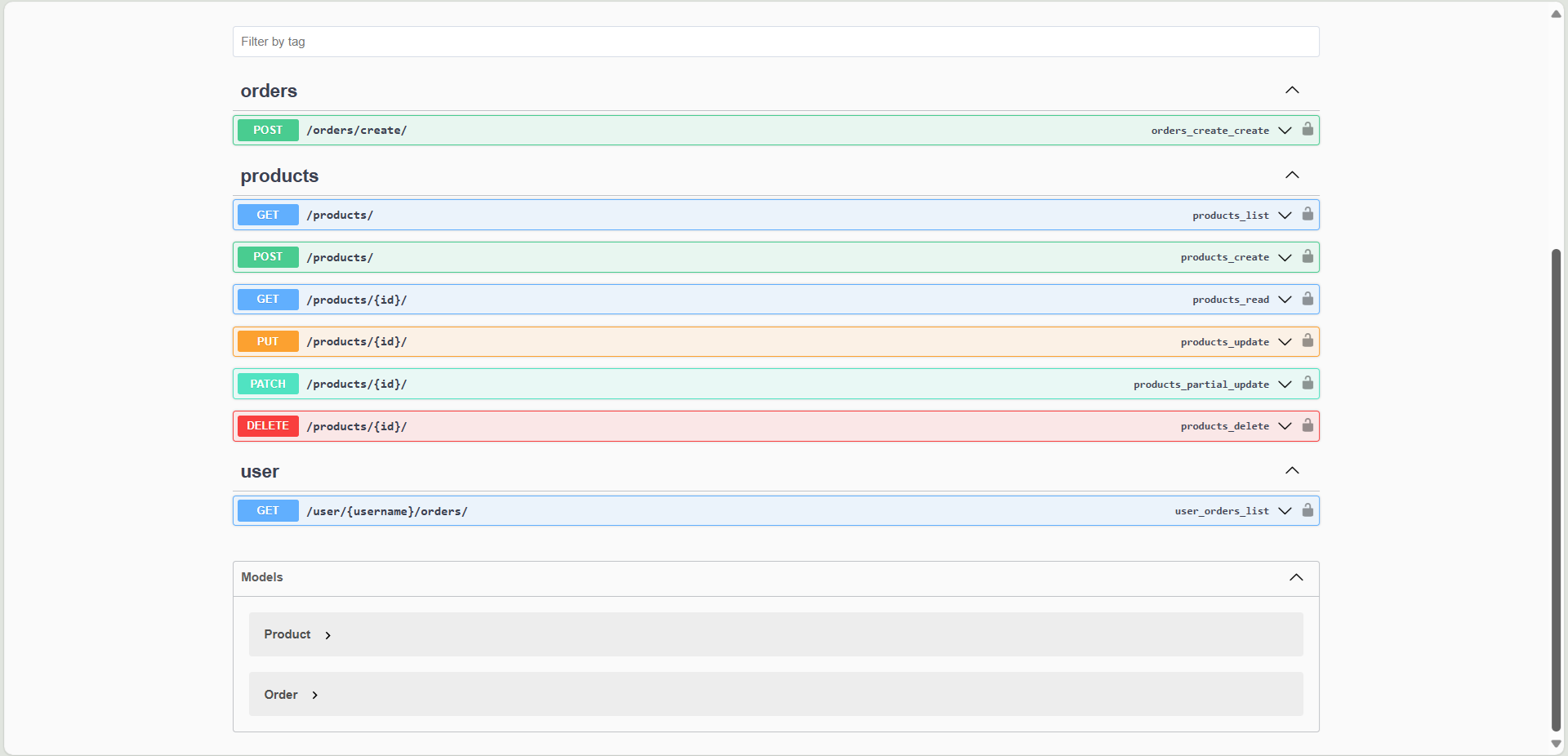Click lock icon on products_read row
Image resolution: width=1568 pixels, height=756 pixels.
1307,299
